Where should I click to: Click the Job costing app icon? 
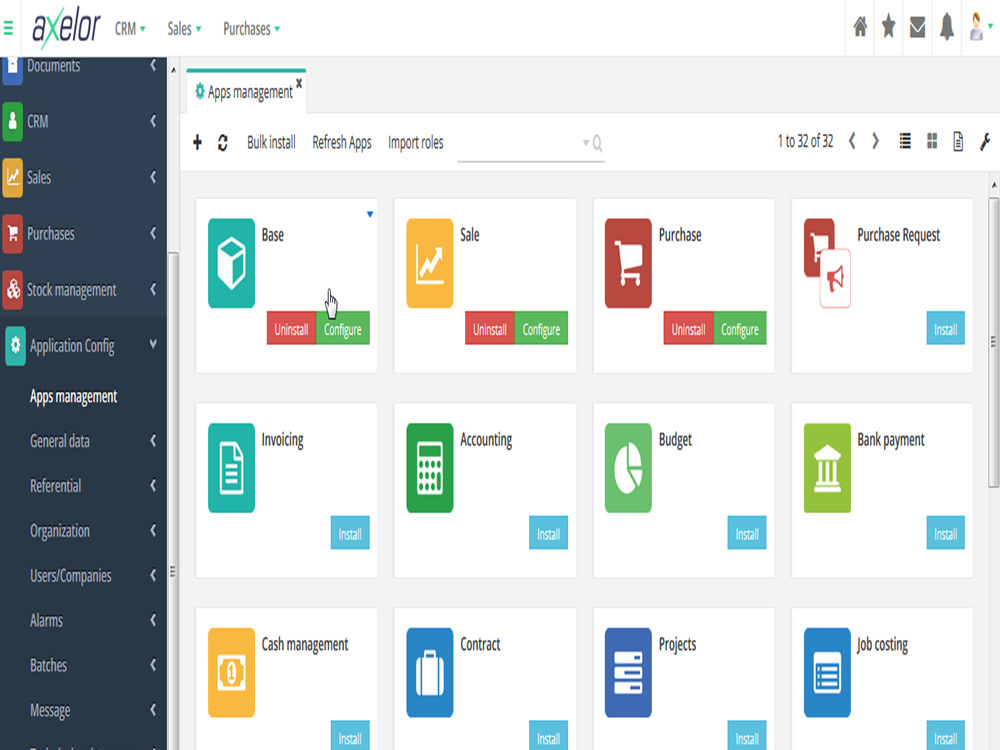(x=827, y=672)
